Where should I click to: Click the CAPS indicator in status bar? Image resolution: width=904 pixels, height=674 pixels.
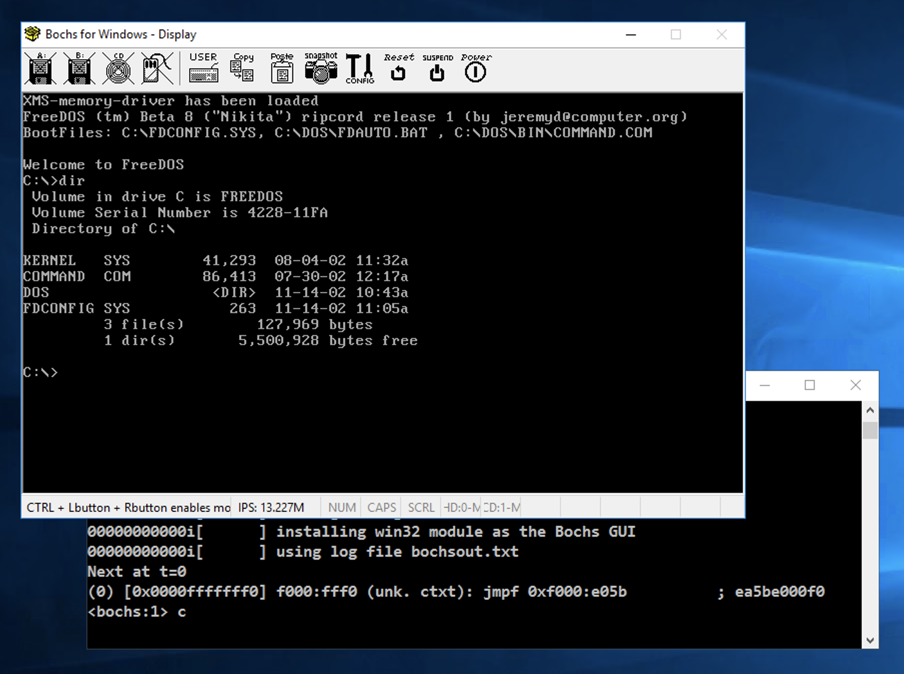[x=381, y=507]
